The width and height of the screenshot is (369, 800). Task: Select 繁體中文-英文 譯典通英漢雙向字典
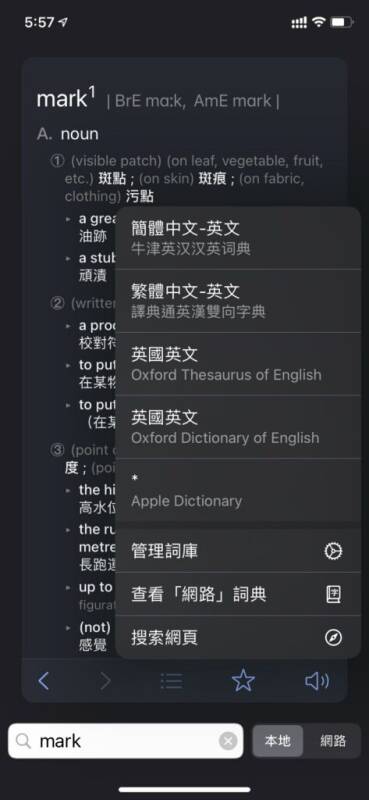[x=238, y=301]
